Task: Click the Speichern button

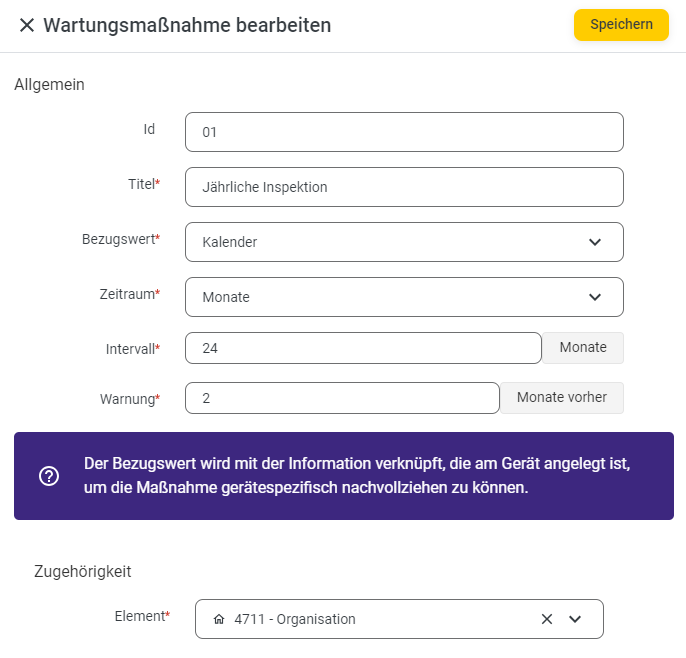Action: click(x=621, y=24)
